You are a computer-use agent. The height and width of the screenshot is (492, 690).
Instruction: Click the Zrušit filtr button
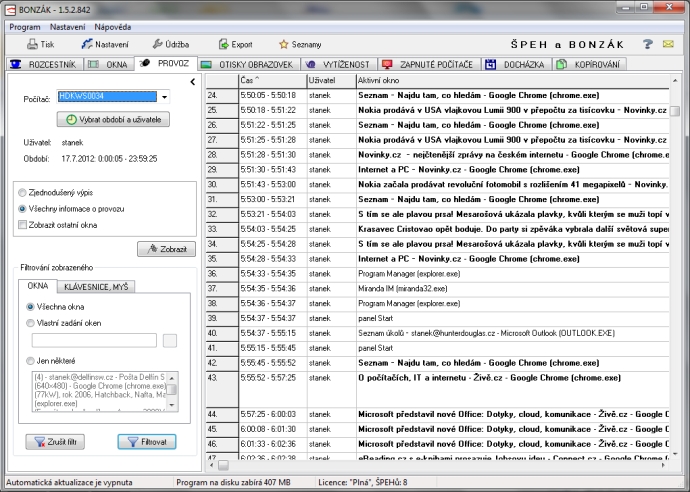55,442
